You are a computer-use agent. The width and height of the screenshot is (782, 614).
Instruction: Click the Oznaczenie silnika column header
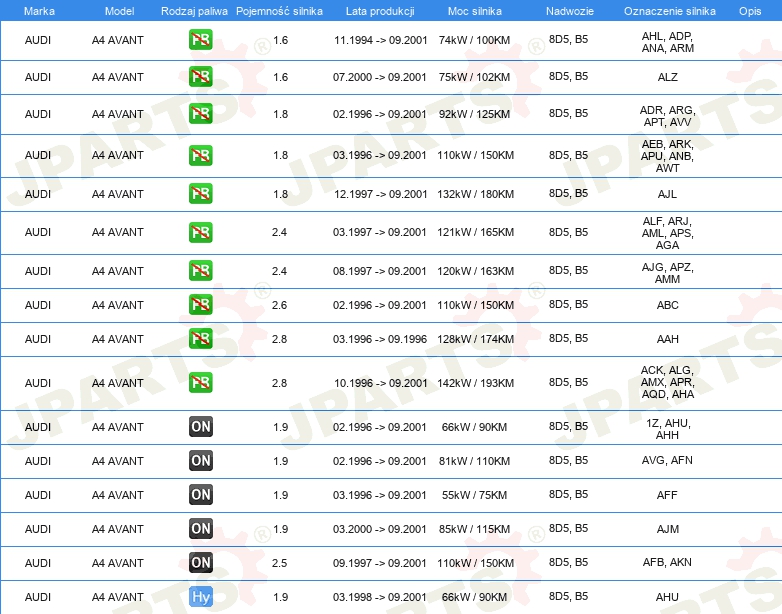pos(669,11)
